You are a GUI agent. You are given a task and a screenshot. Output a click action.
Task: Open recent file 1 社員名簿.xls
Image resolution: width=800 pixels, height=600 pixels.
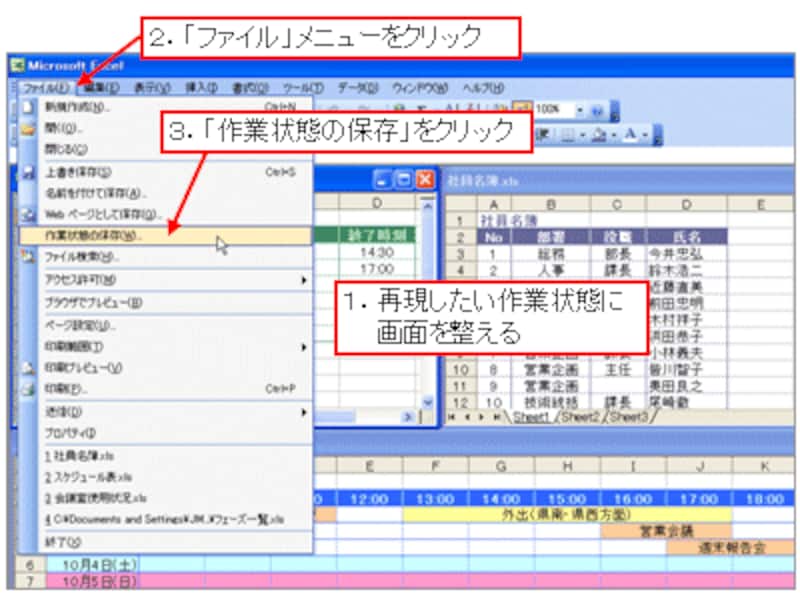tap(166, 456)
